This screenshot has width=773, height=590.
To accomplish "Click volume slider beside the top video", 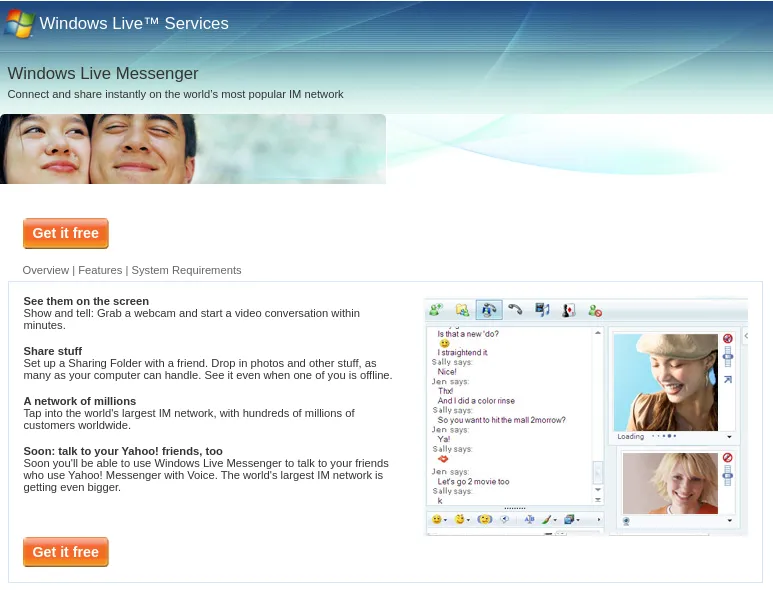I will (x=728, y=357).
